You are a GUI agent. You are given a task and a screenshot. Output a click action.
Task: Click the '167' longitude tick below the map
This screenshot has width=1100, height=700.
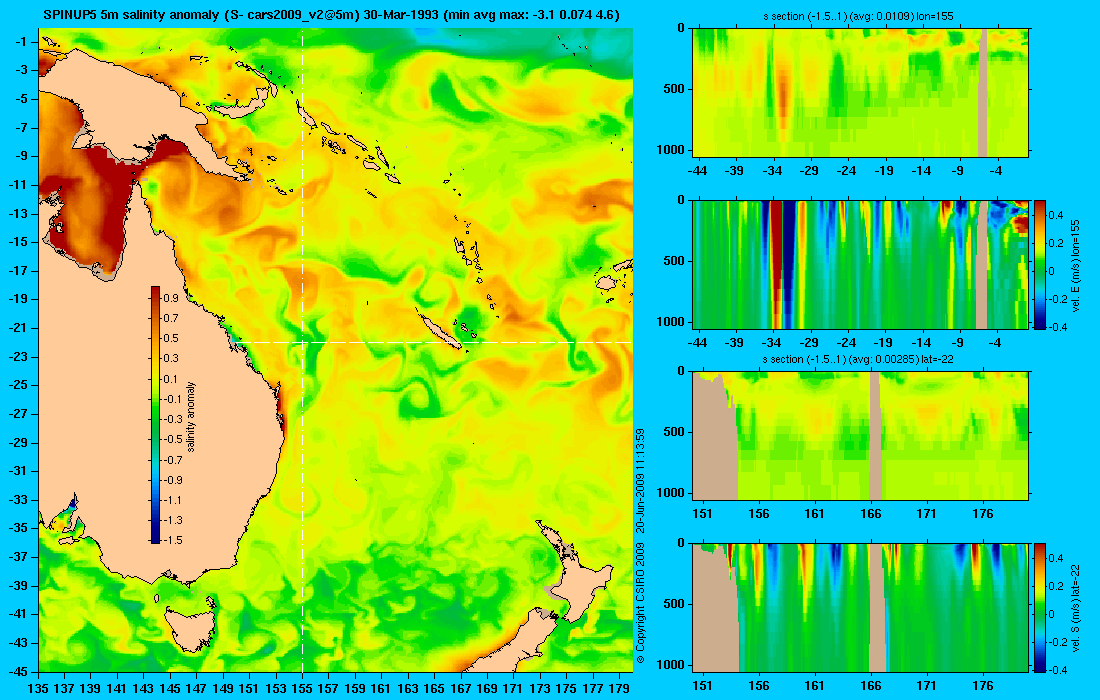point(461,688)
